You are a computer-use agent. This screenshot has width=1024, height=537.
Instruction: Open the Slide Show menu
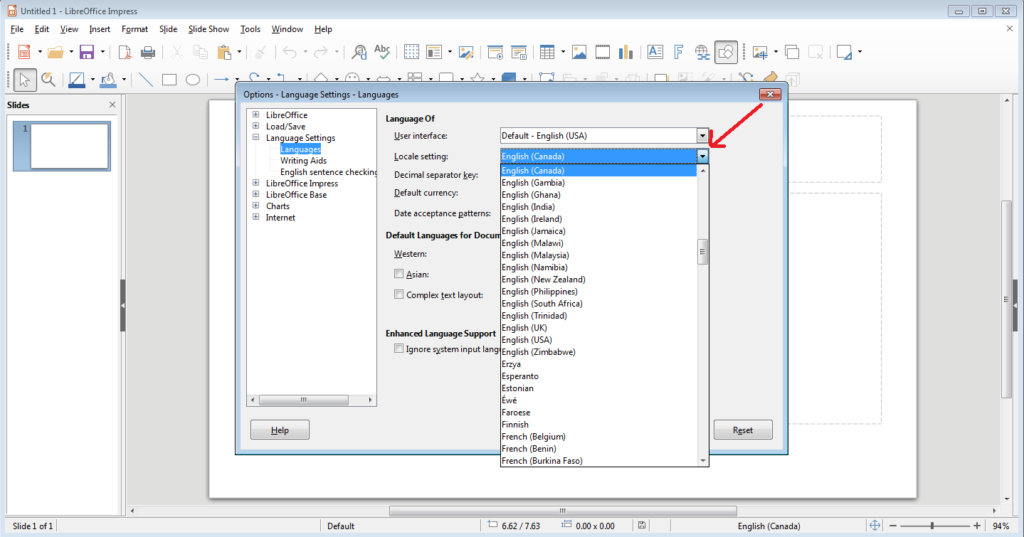coord(208,29)
